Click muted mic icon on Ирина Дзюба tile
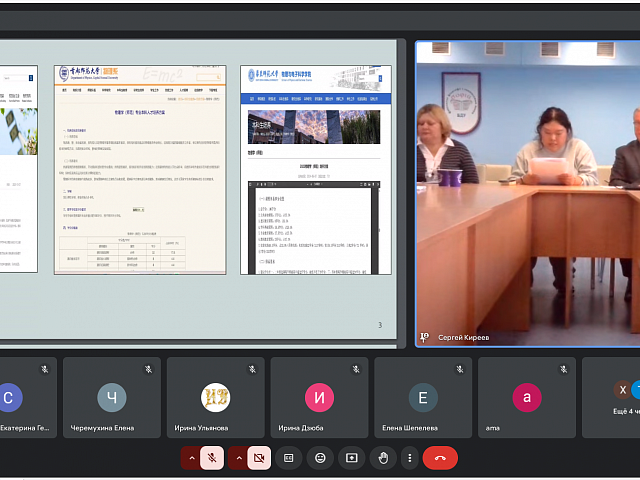 click(x=356, y=369)
